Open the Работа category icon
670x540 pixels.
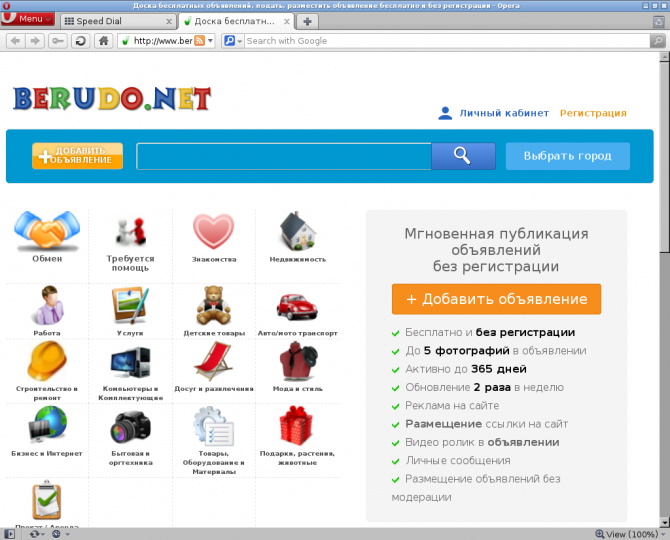click(x=47, y=310)
